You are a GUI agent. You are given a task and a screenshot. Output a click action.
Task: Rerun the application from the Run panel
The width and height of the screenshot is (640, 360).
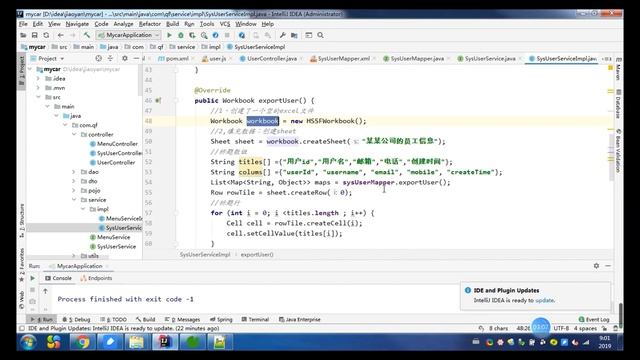coord(32,278)
